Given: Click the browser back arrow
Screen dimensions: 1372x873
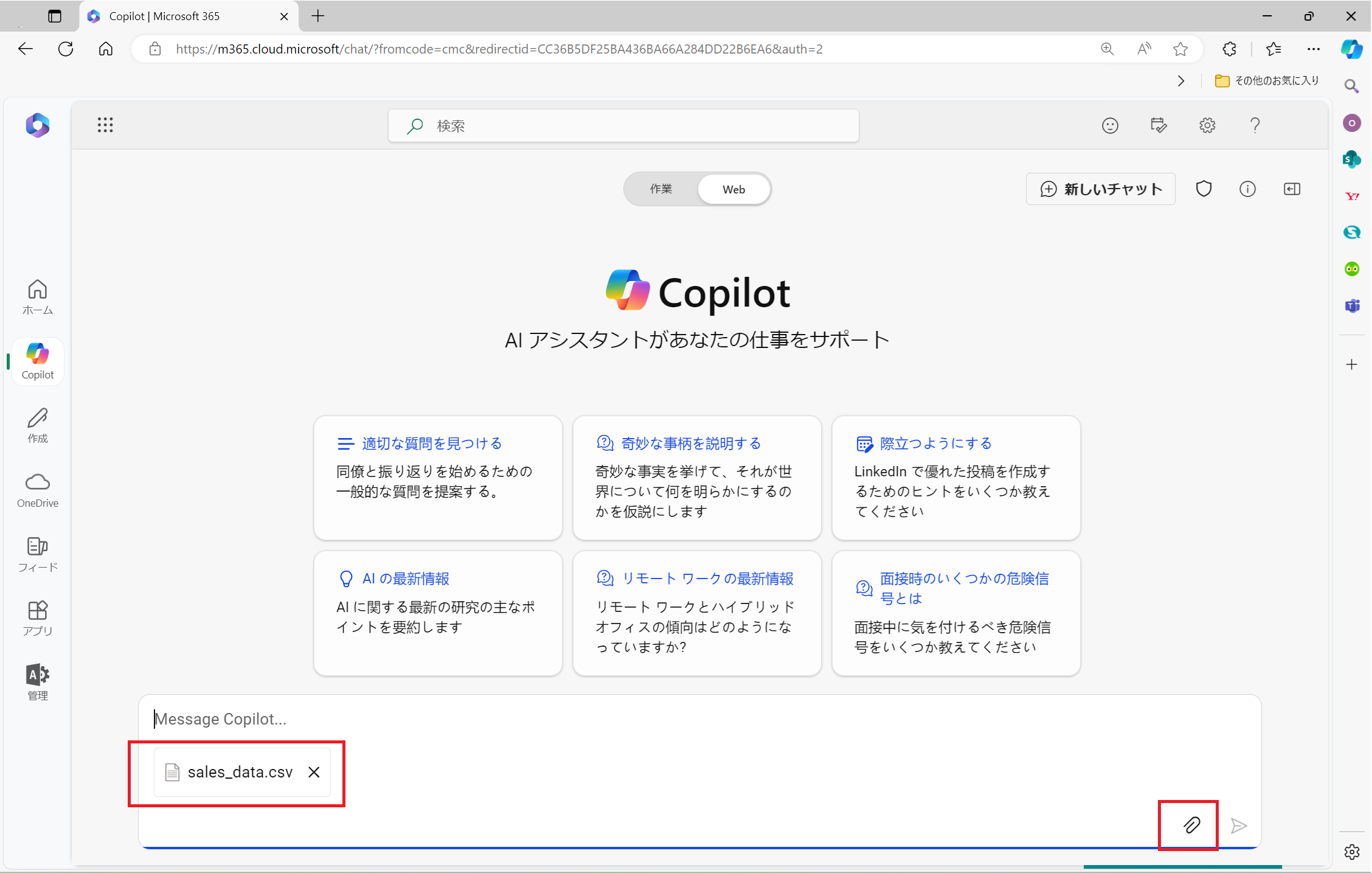Looking at the screenshot, I should 26,49.
